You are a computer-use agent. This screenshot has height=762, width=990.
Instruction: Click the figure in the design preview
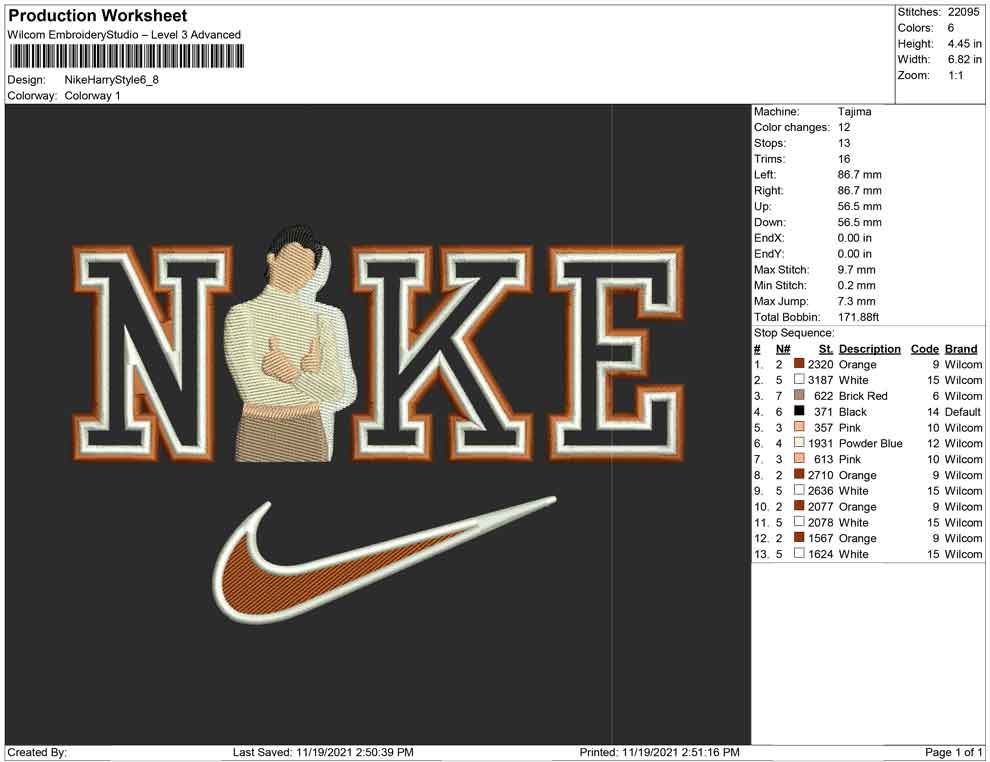tap(290, 343)
